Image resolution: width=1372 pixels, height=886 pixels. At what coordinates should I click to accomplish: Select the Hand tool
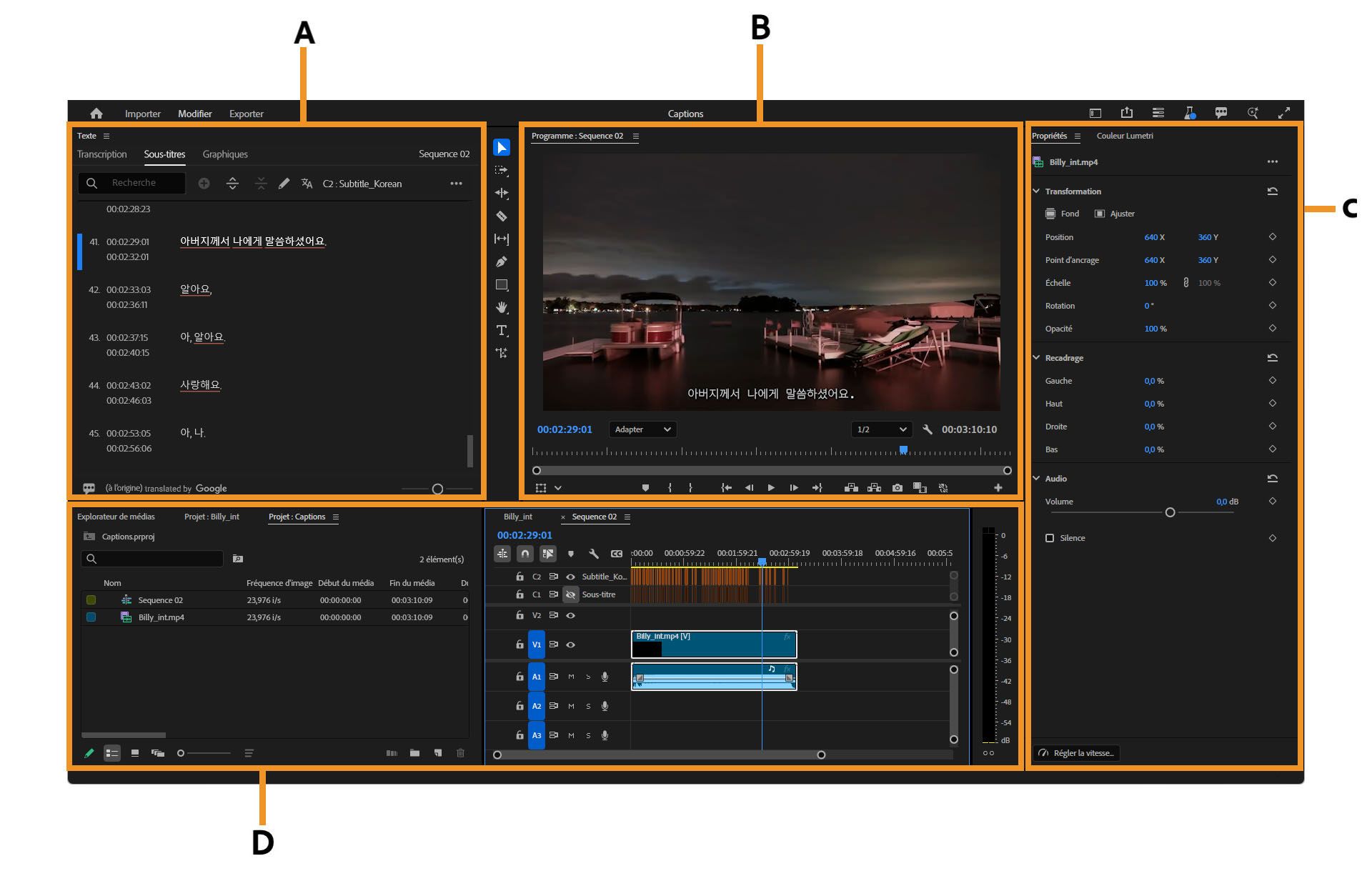coord(502,308)
